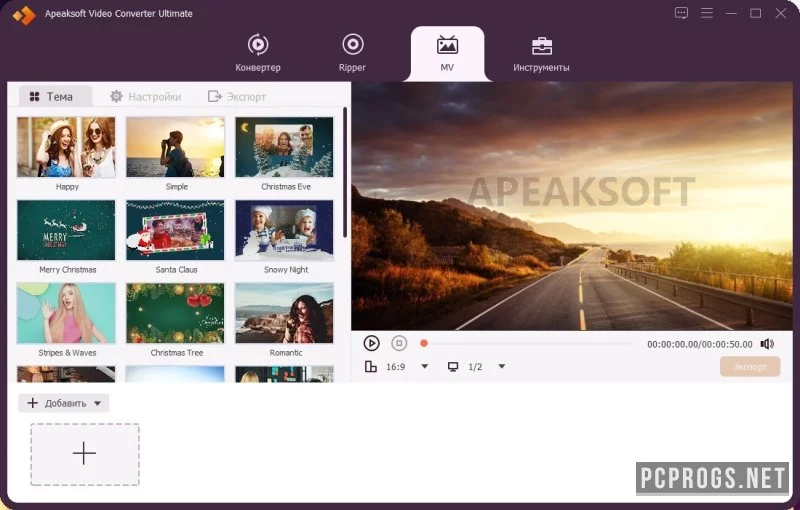Click the aspect ratio icon

pyautogui.click(x=371, y=367)
